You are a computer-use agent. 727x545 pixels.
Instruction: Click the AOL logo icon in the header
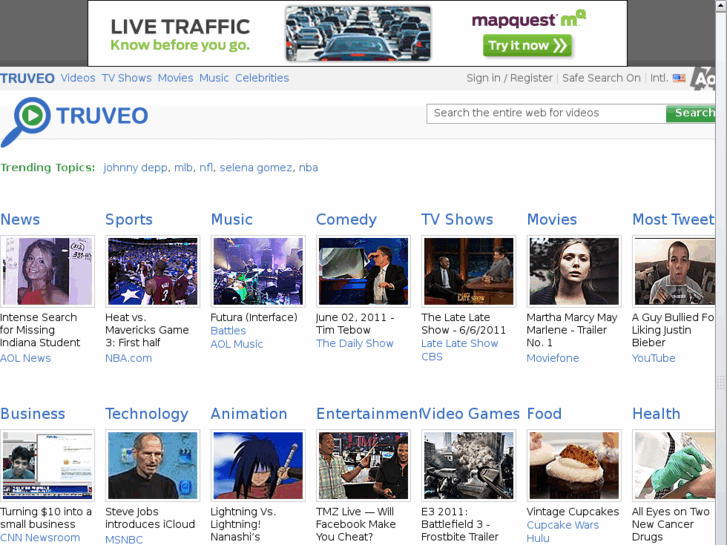click(x=702, y=78)
